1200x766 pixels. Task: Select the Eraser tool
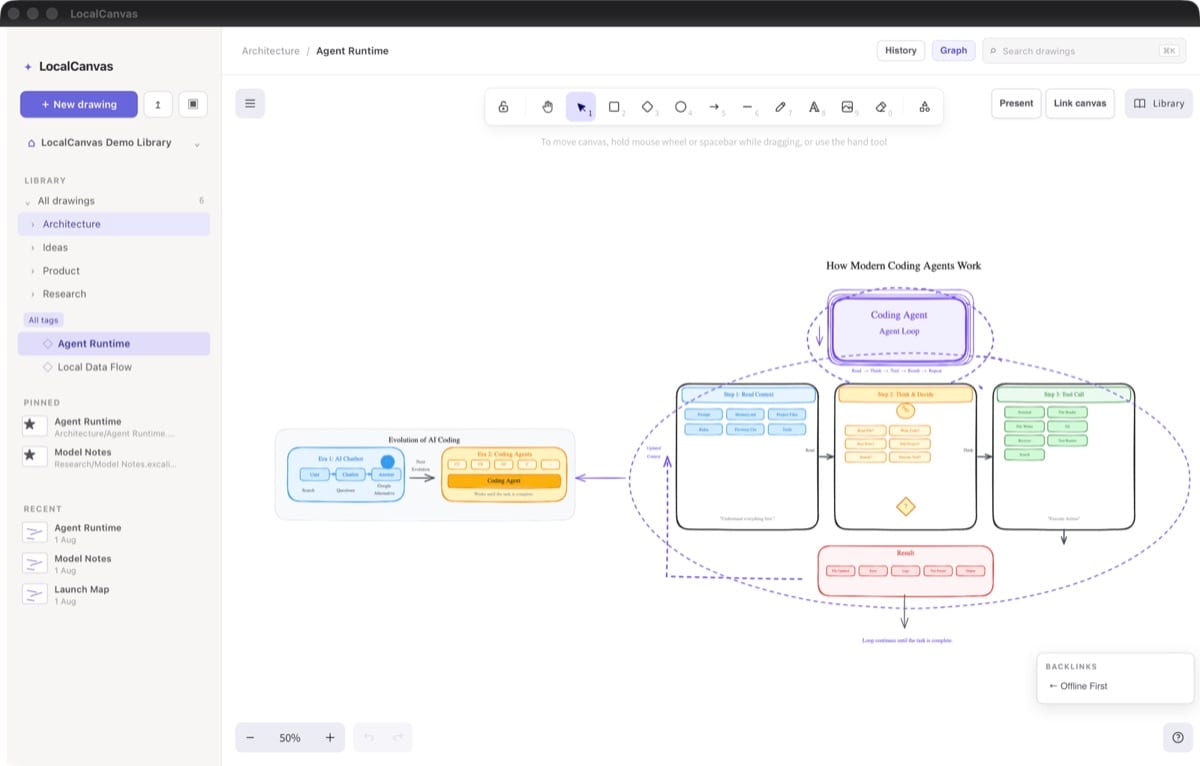tap(881, 107)
